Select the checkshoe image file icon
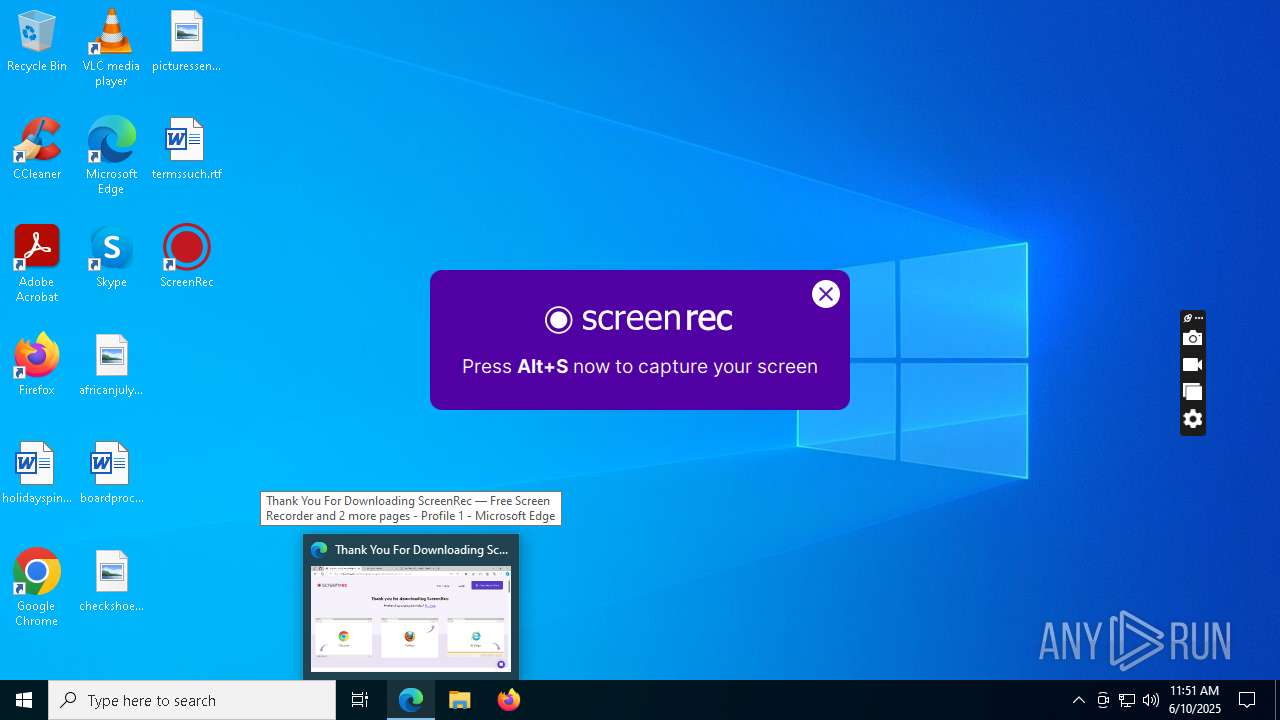 [111, 581]
